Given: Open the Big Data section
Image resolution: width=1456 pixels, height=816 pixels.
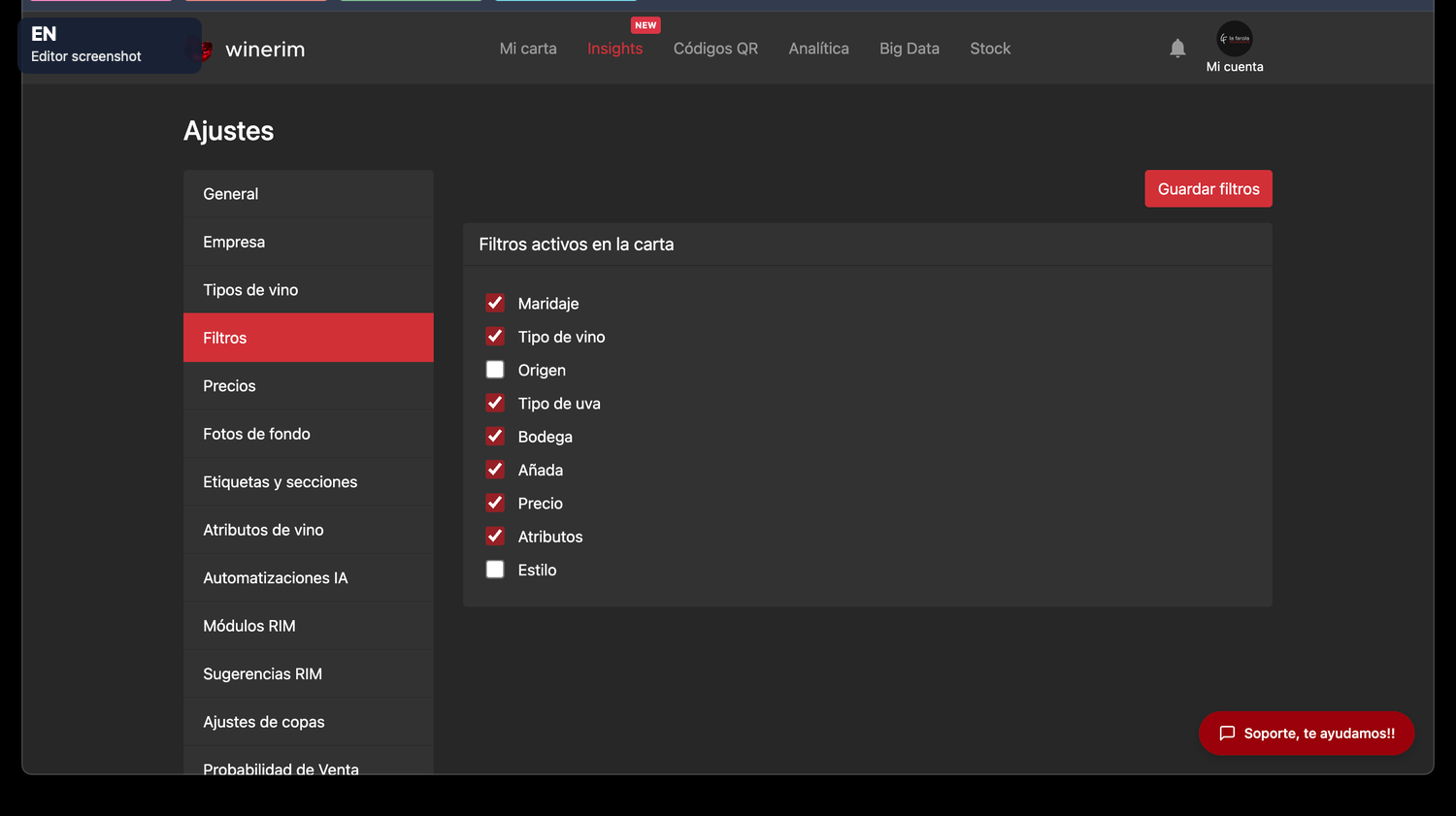Looking at the screenshot, I should coord(910,49).
